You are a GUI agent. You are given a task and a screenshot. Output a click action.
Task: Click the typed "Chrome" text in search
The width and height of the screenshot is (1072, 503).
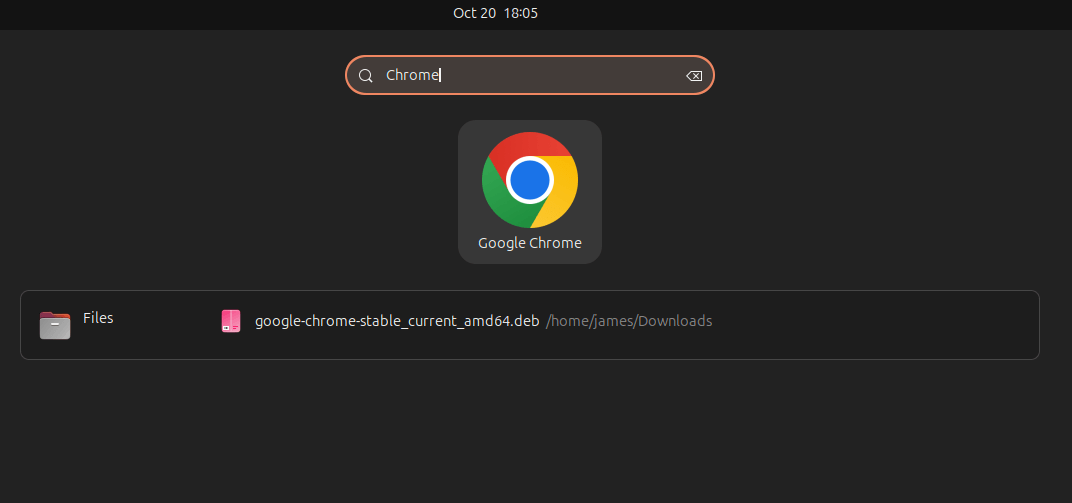pyautogui.click(x=412, y=76)
